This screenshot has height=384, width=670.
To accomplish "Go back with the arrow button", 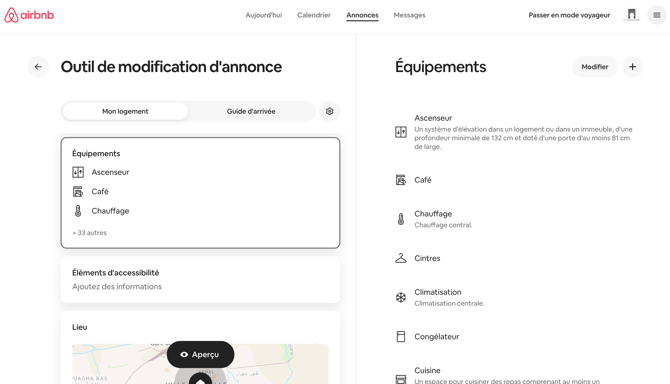I will point(38,67).
